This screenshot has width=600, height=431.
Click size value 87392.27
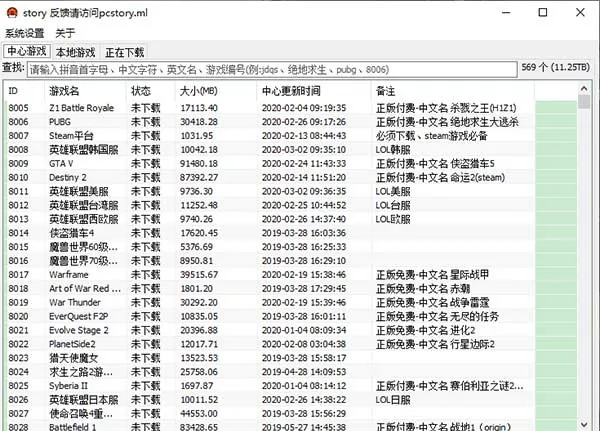(199, 178)
